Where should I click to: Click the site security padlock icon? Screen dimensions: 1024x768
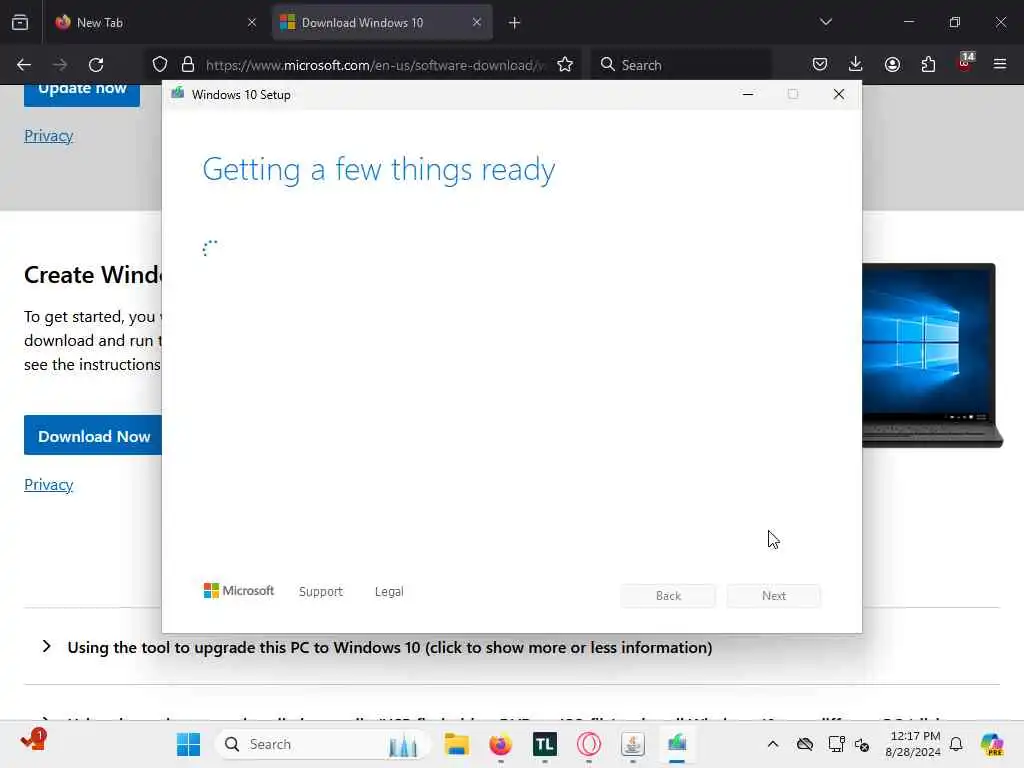click(188, 65)
